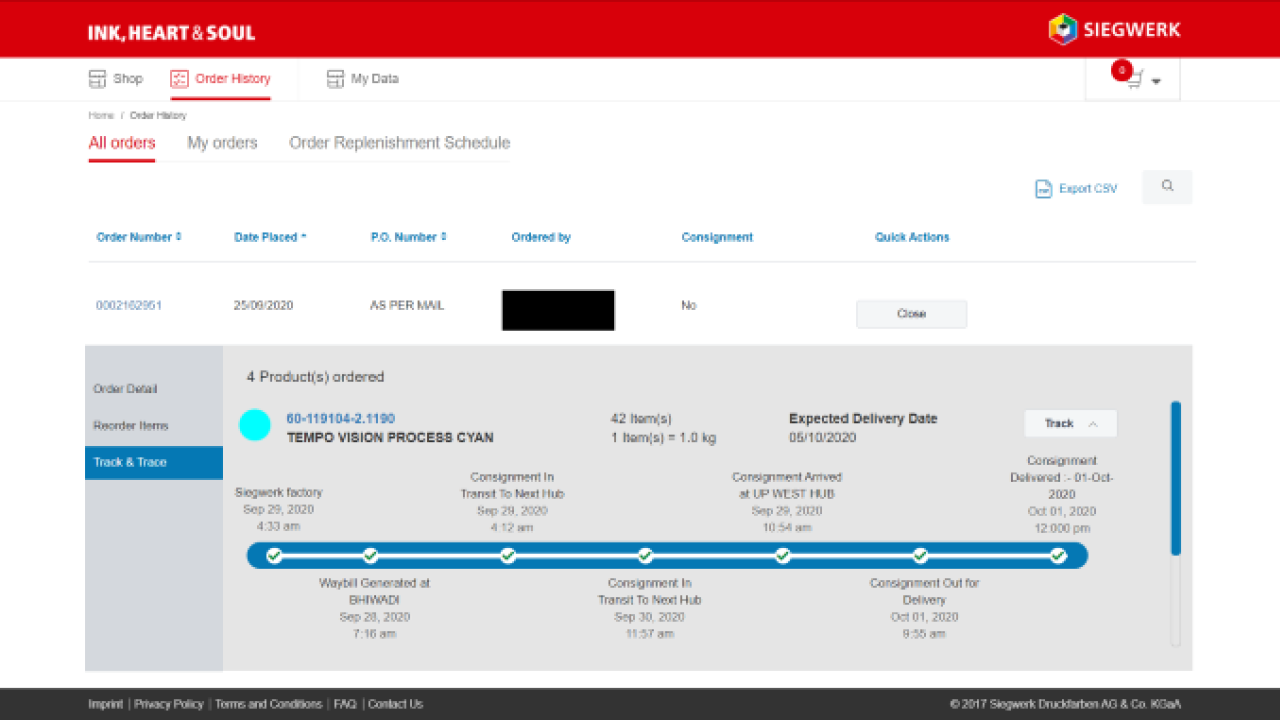Switch to the My orders tab
Screen dimensions: 1280x720
(222, 143)
